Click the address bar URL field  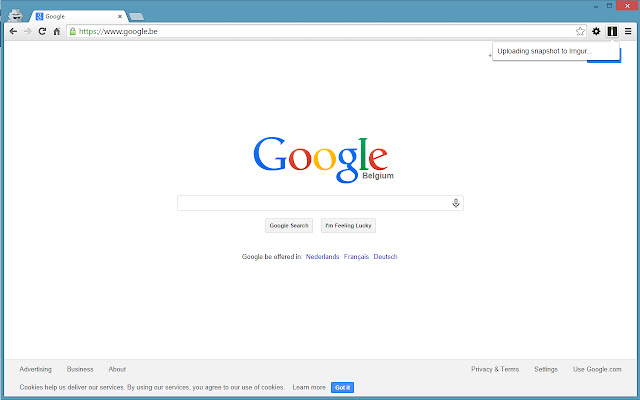(324, 31)
